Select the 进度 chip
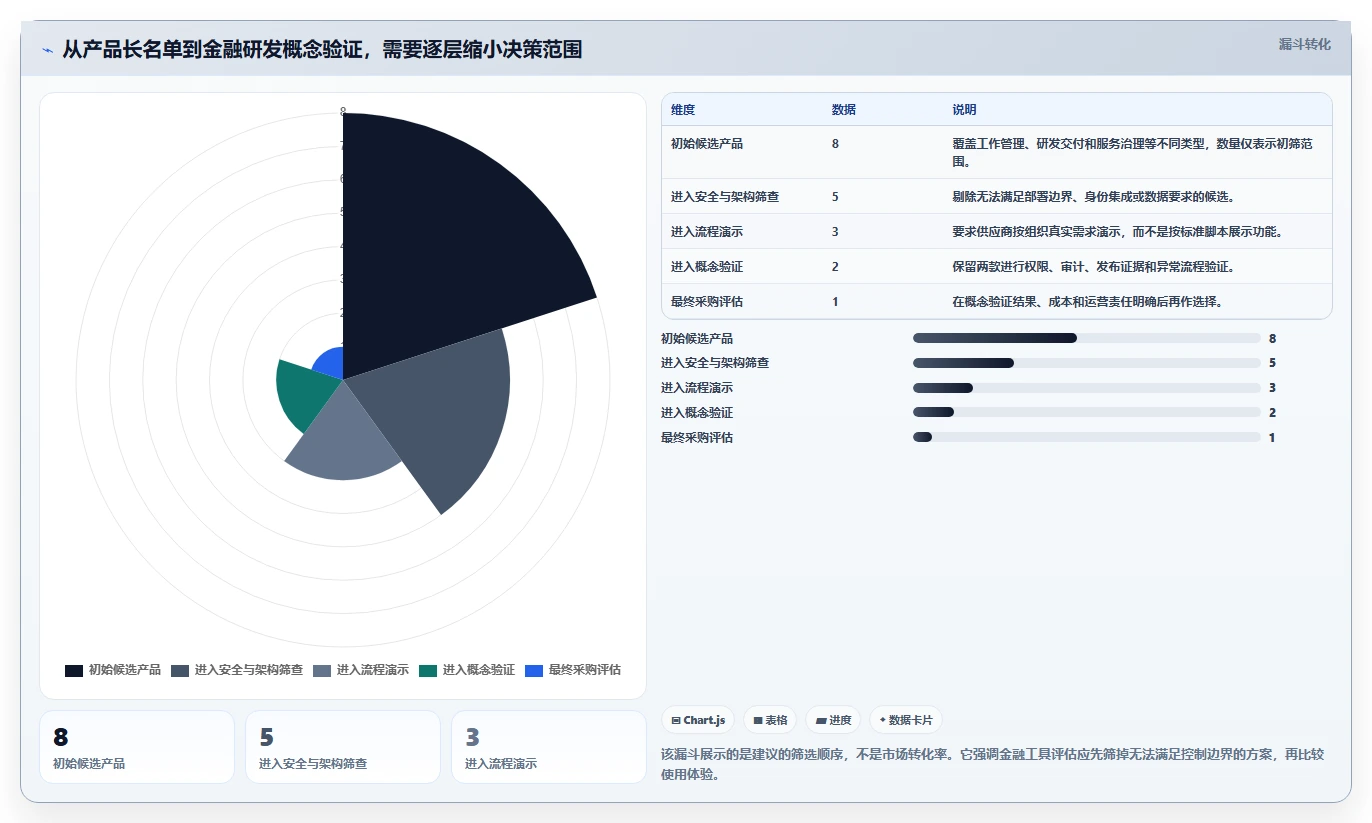This screenshot has width=1372, height=823. click(833, 720)
